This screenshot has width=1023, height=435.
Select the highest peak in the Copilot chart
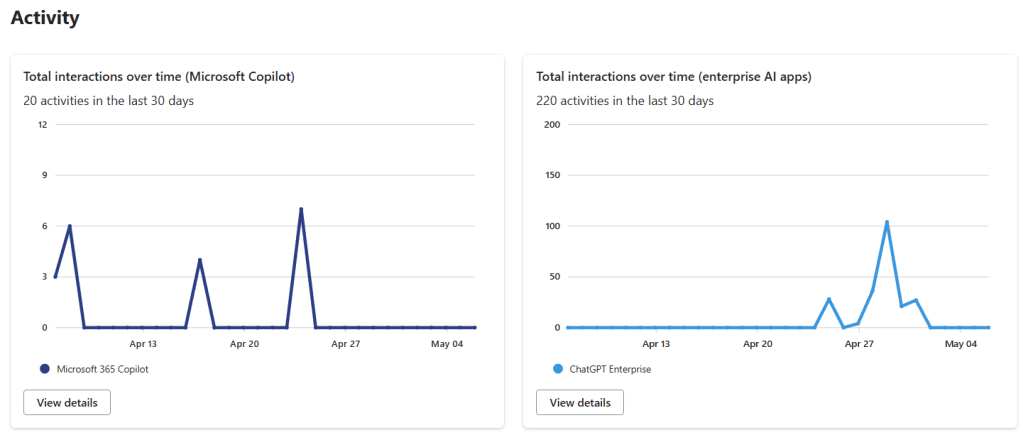301,209
